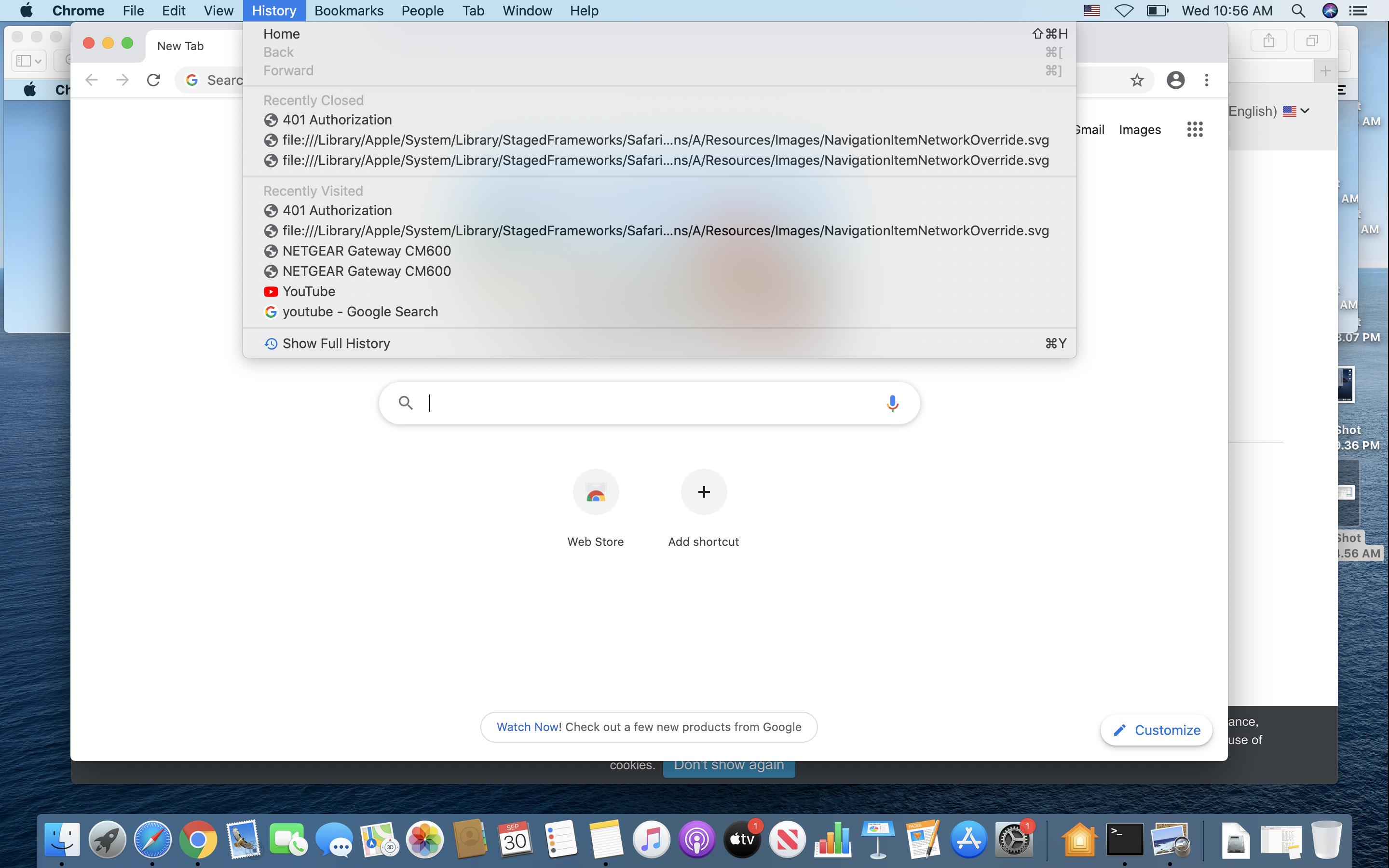Click the Add shortcut plus icon

click(x=703, y=492)
